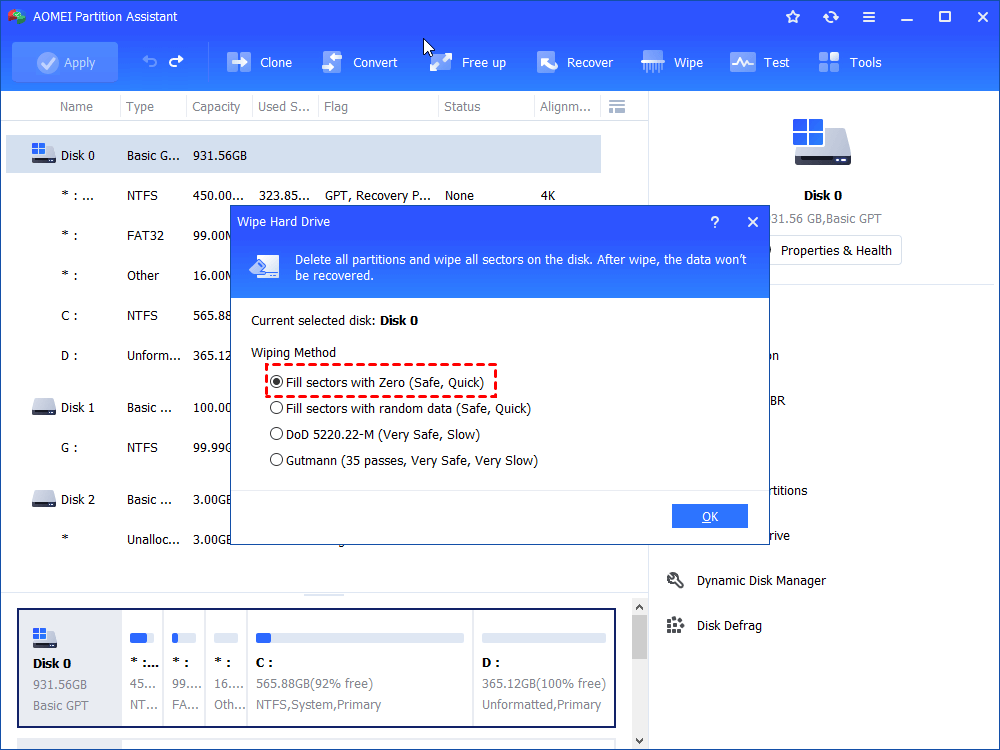Select the D: Unformatted partition row
The width and height of the screenshot is (1000, 750).
(119, 355)
